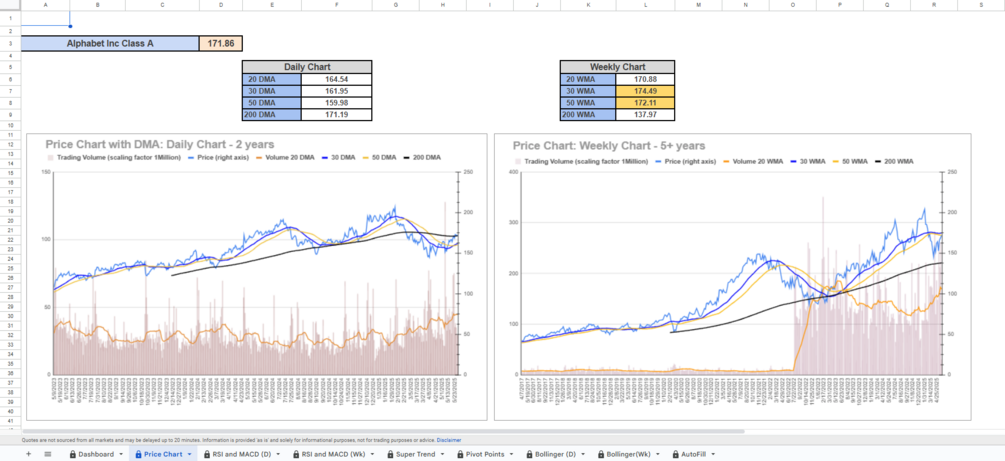1005x461 pixels.
Task: Click lock icon on Price Chart tab
Action: pos(138,454)
